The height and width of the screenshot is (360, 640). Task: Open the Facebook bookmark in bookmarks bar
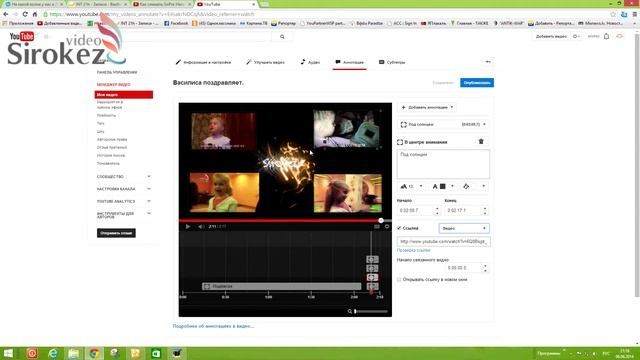coord(176,23)
